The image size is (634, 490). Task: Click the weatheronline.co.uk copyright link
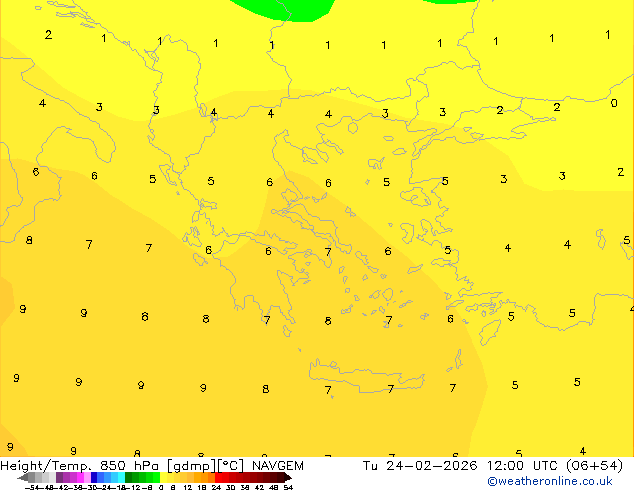[549, 481]
